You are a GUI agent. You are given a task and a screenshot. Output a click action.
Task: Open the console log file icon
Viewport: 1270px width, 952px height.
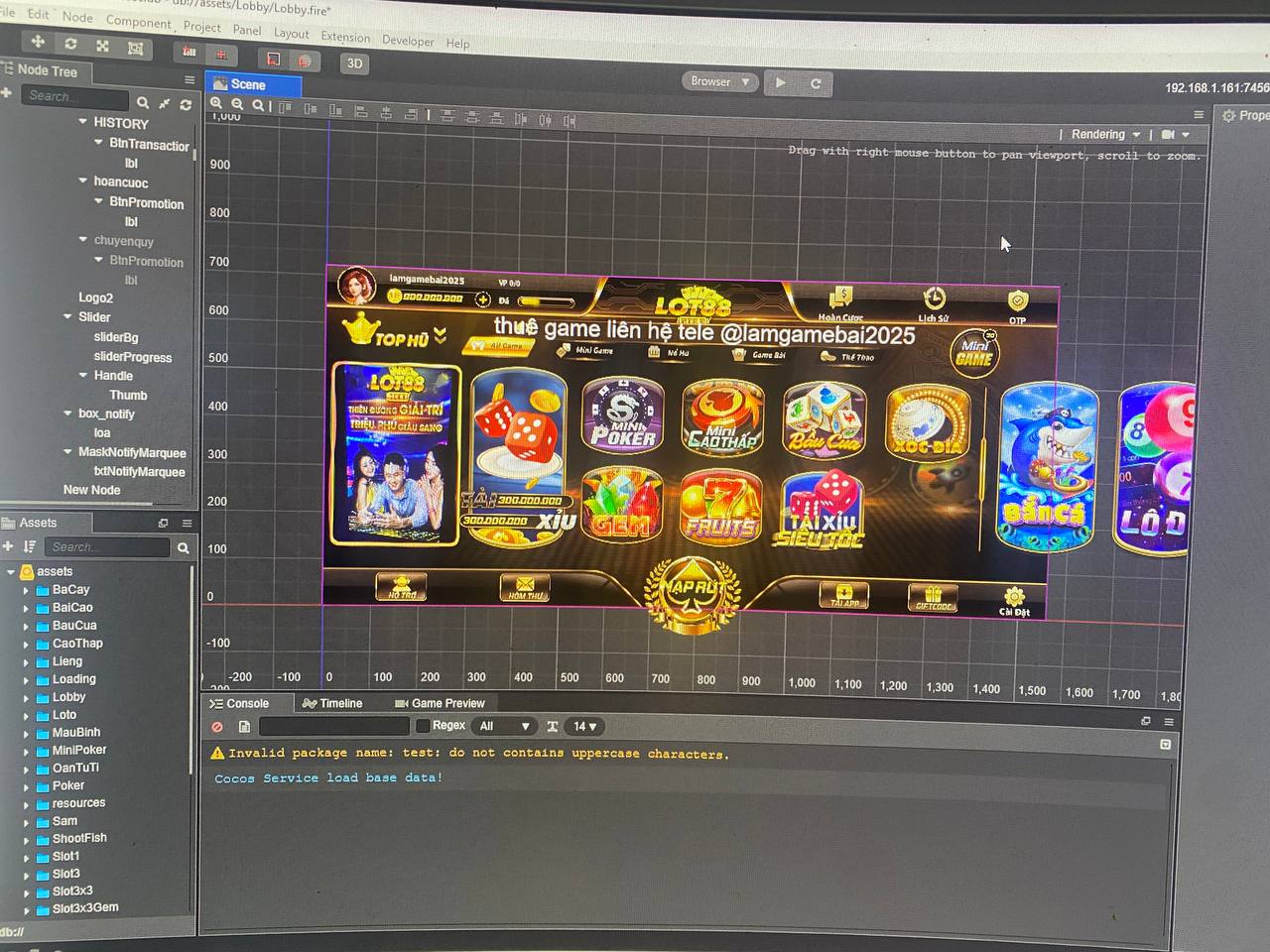point(244,727)
